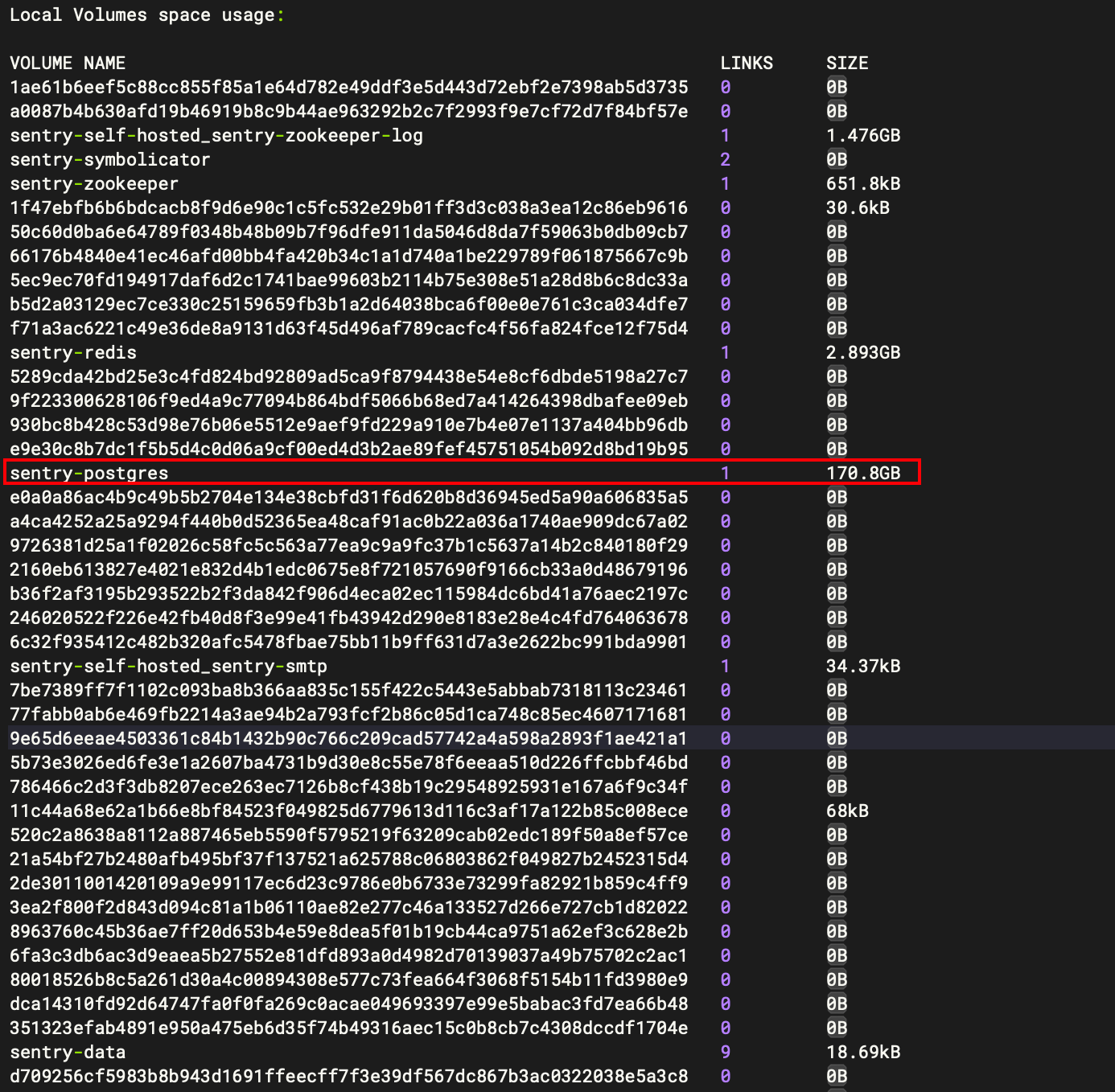Click links count 1 of sentry-postgres
The height and width of the screenshot is (1092, 1115).
(x=726, y=473)
